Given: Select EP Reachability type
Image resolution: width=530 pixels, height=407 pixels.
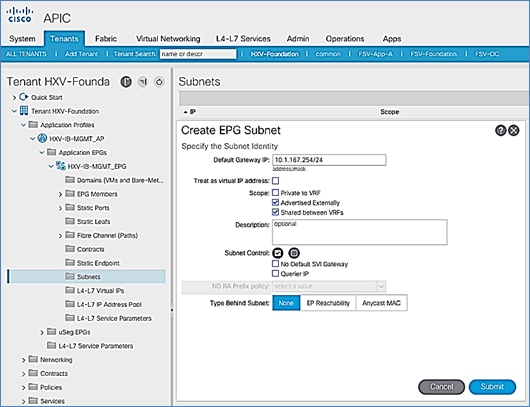Looking at the screenshot, I should point(328,303).
